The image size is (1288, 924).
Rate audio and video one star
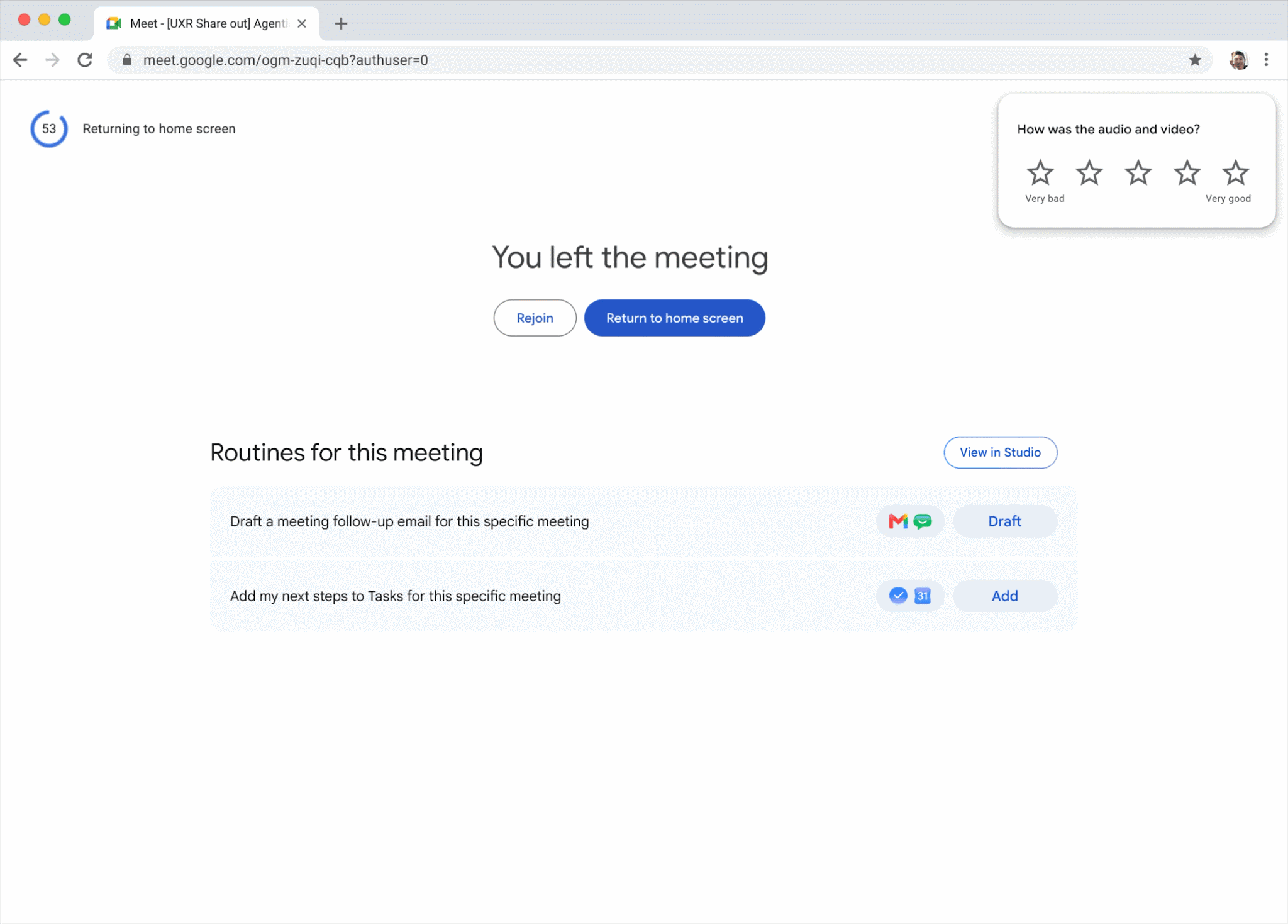click(x=1040, y=172)
